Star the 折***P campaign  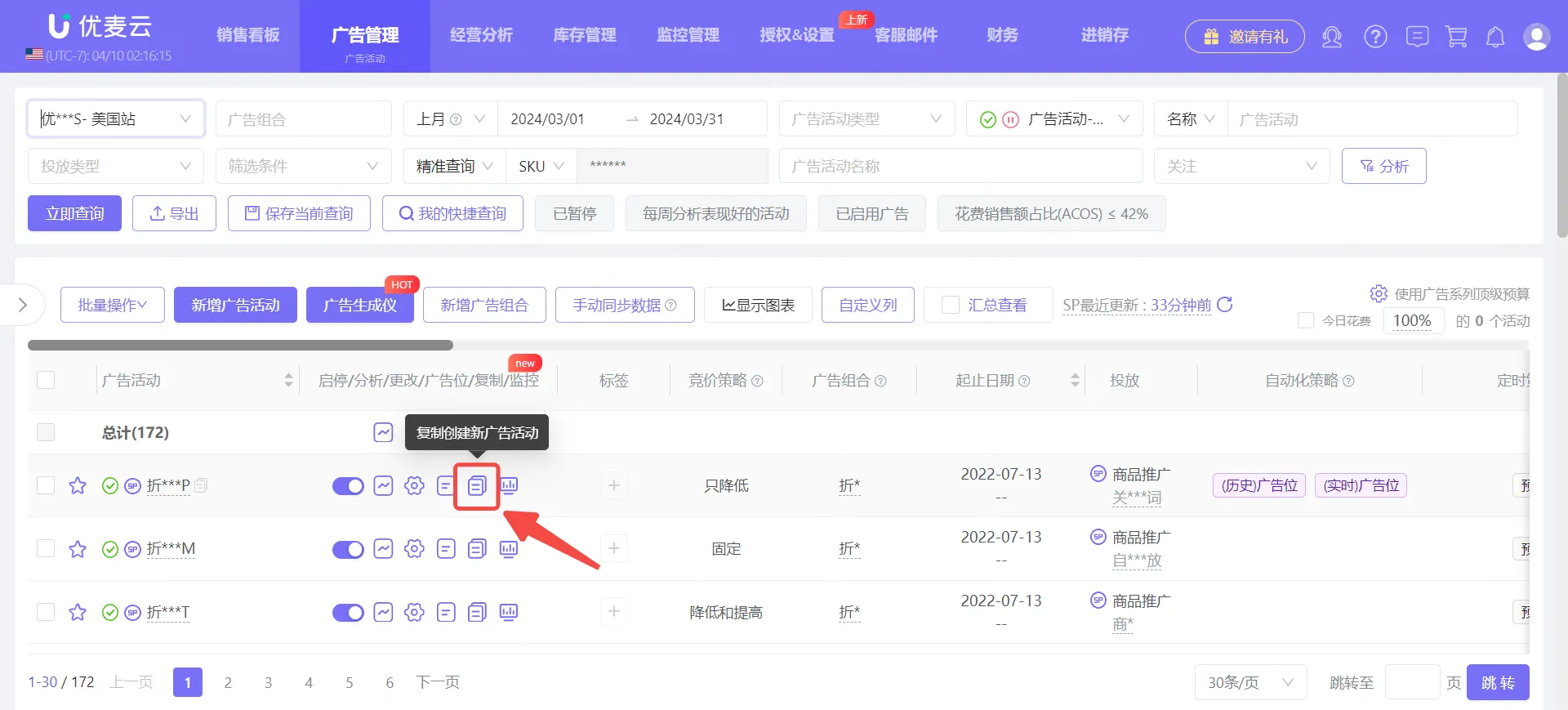click(78, 486)
